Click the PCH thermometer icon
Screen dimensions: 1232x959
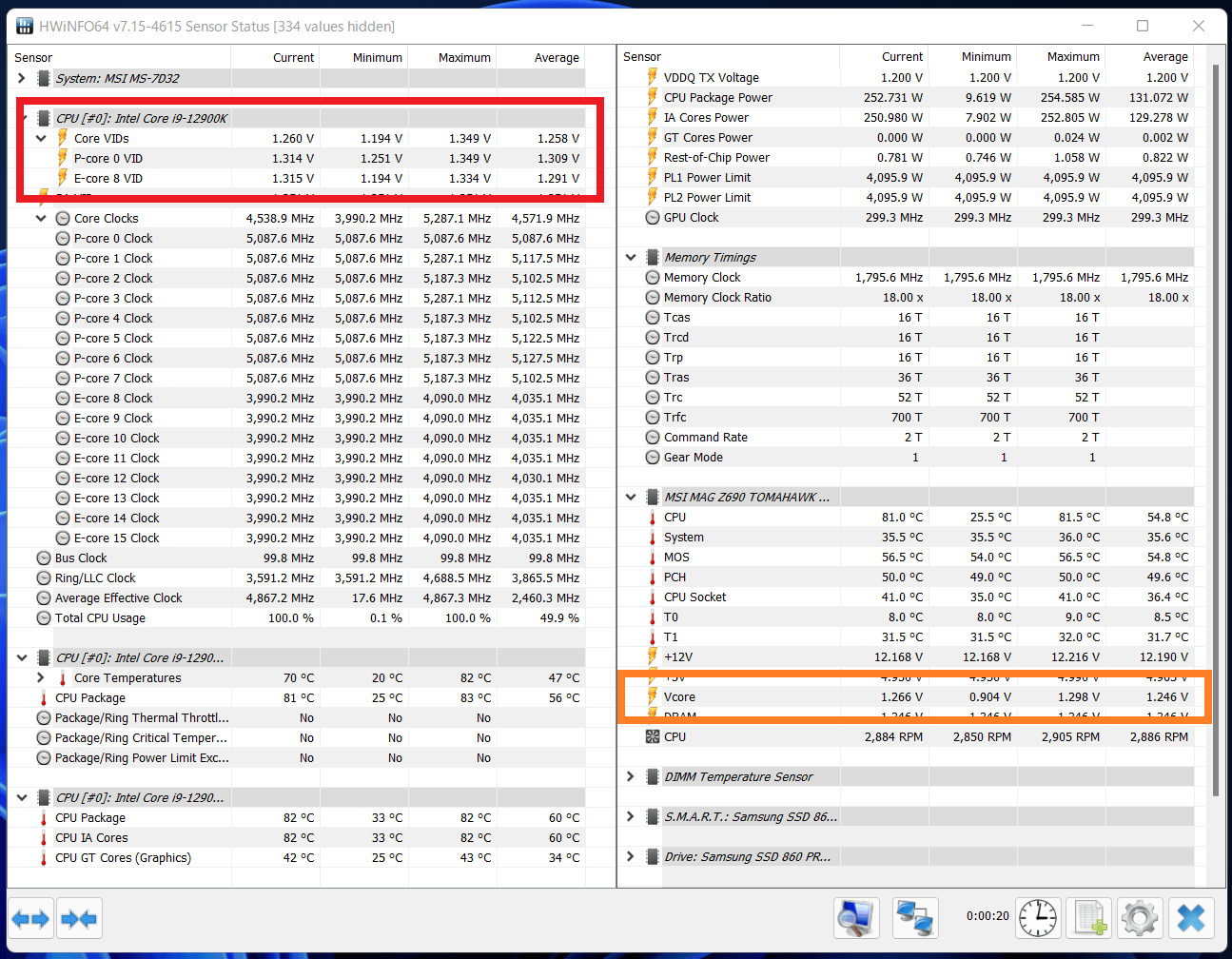(653, 577)
